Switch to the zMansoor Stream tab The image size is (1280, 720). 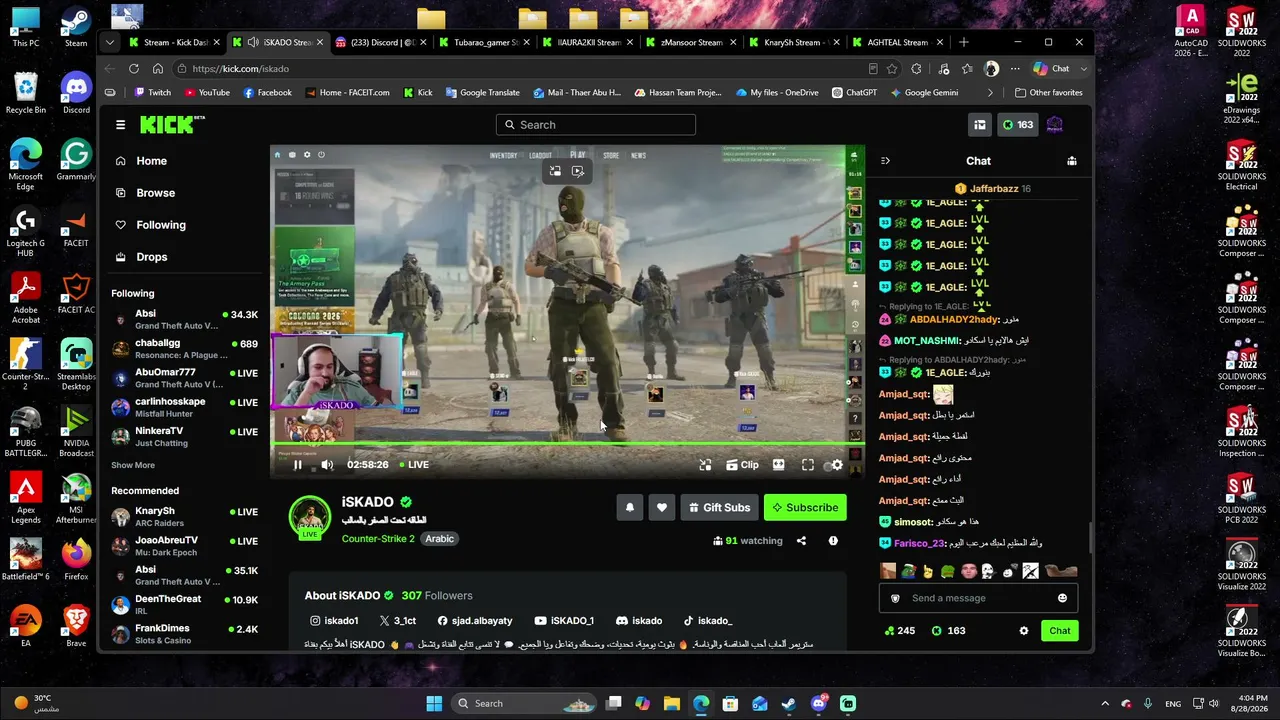pyautogui.click(x=690, y=43)
